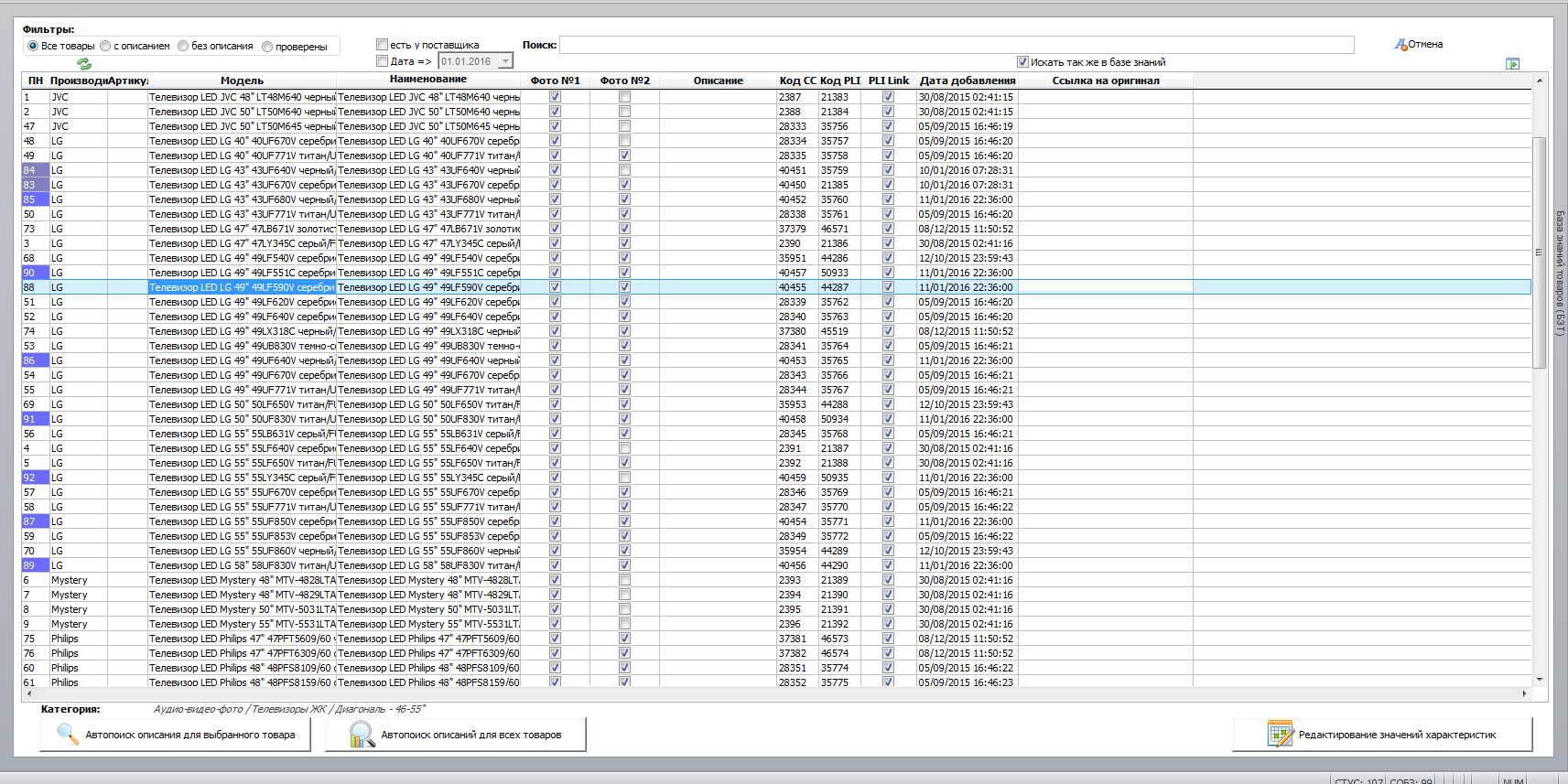
Task: Click the horizontal scrollbar left arrow
Action: coord(29,693)
